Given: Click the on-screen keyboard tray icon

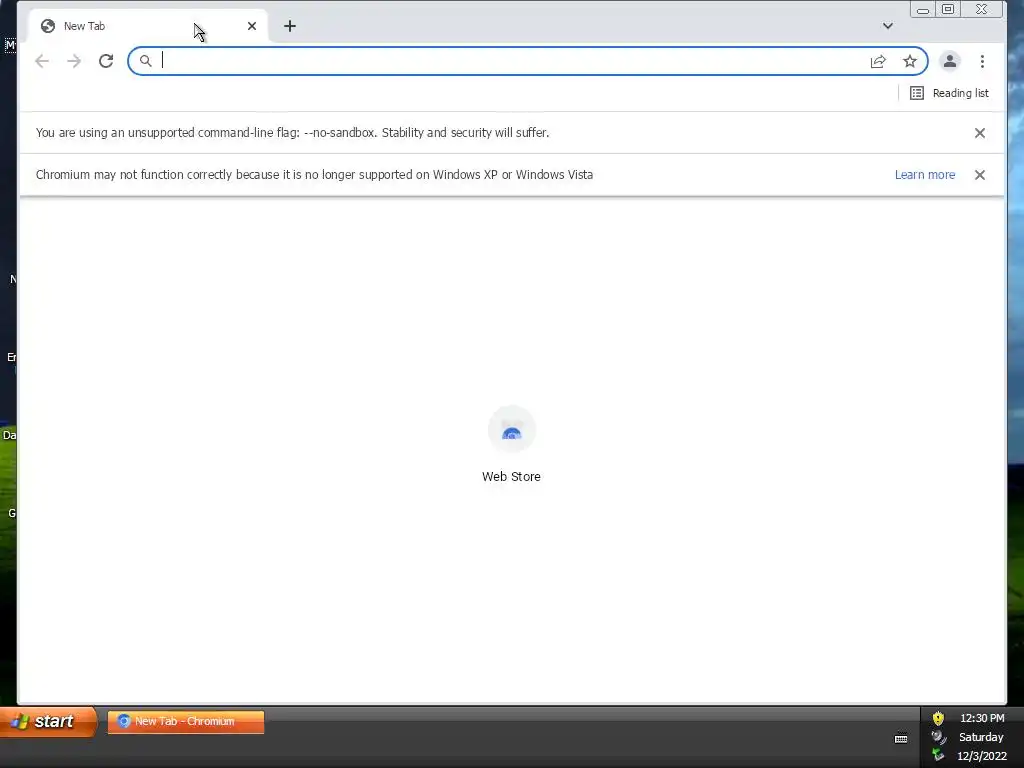Looking at the screenshot, I should point(901,739).
